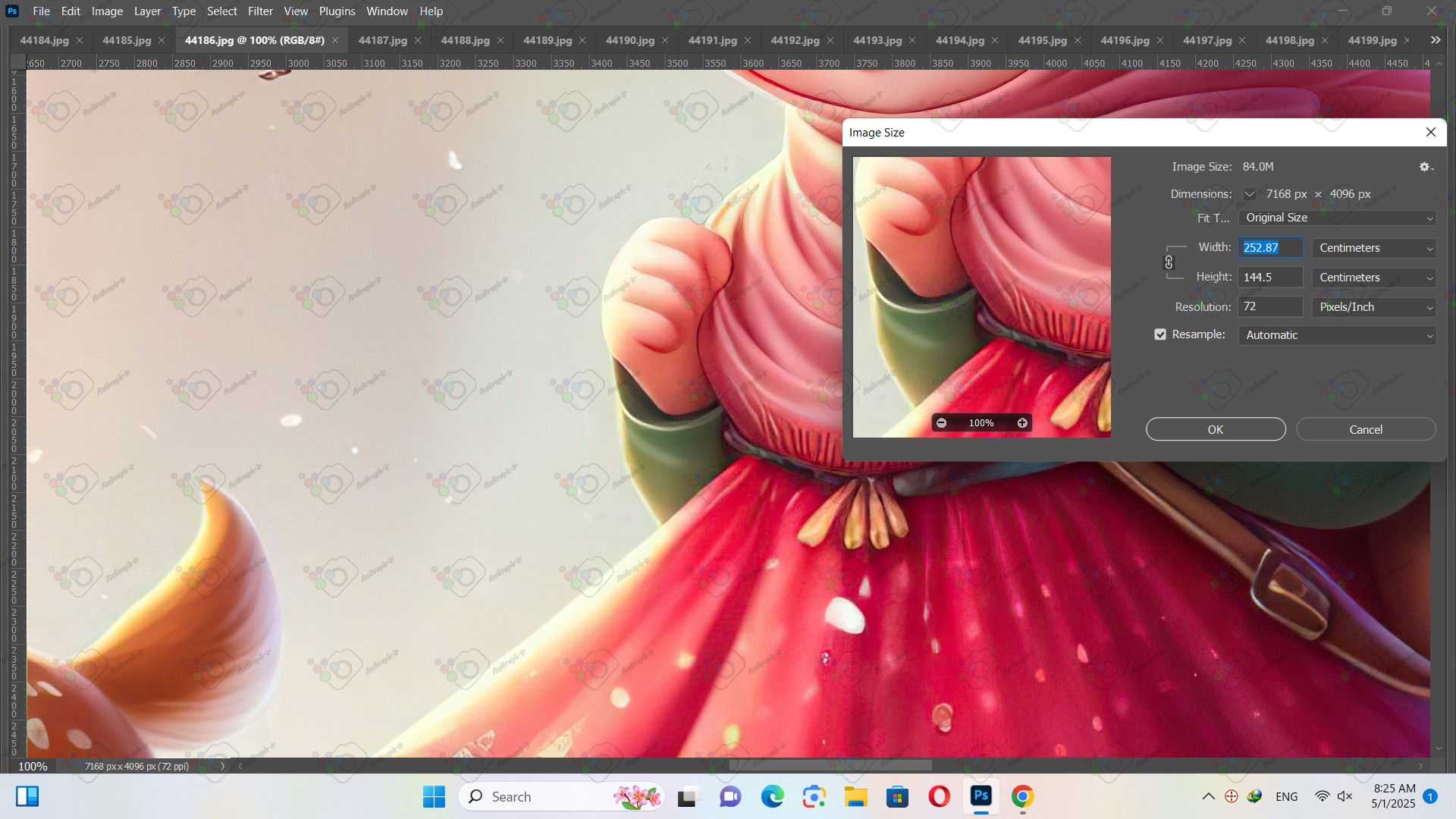Close the 44194.jpg tab

pyautogui.click(x=995, y=40)
